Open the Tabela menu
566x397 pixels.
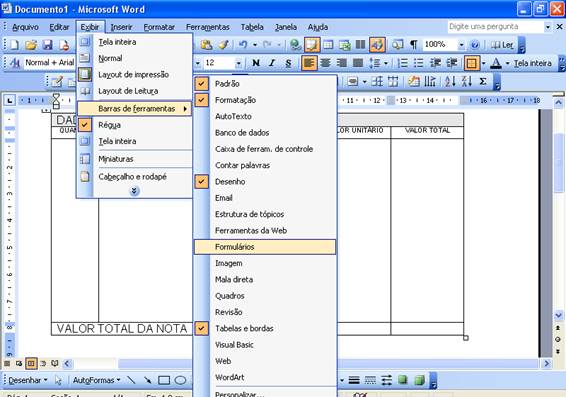click(x=252, y=27)
